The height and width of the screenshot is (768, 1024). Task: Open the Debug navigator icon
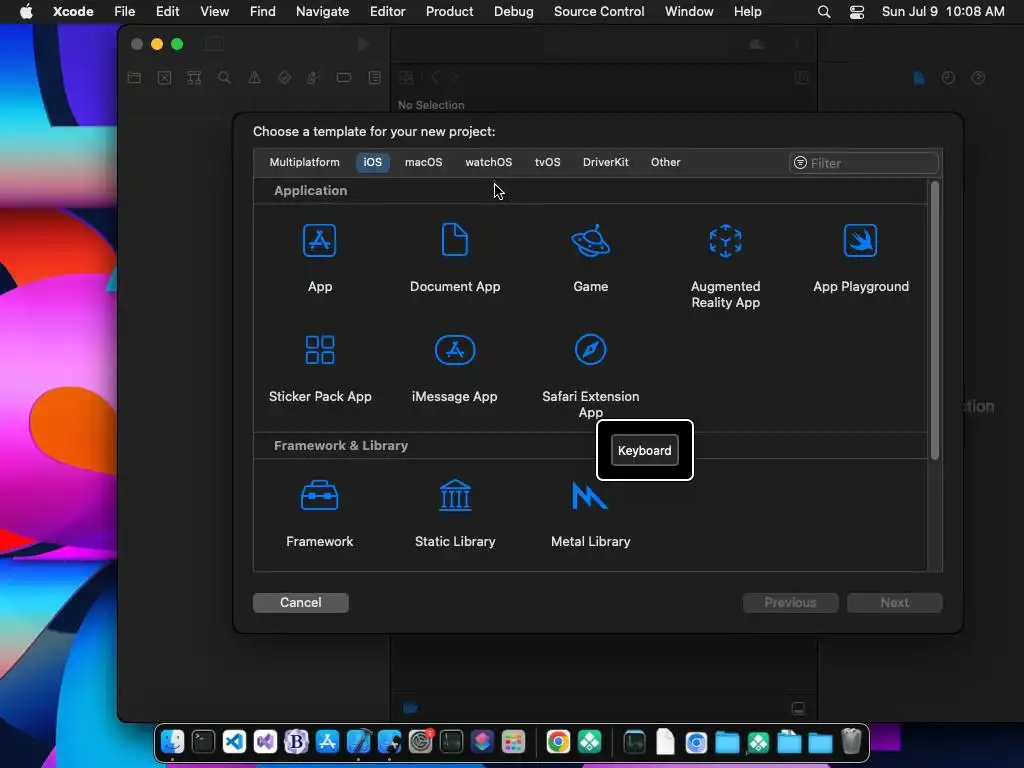313,78
